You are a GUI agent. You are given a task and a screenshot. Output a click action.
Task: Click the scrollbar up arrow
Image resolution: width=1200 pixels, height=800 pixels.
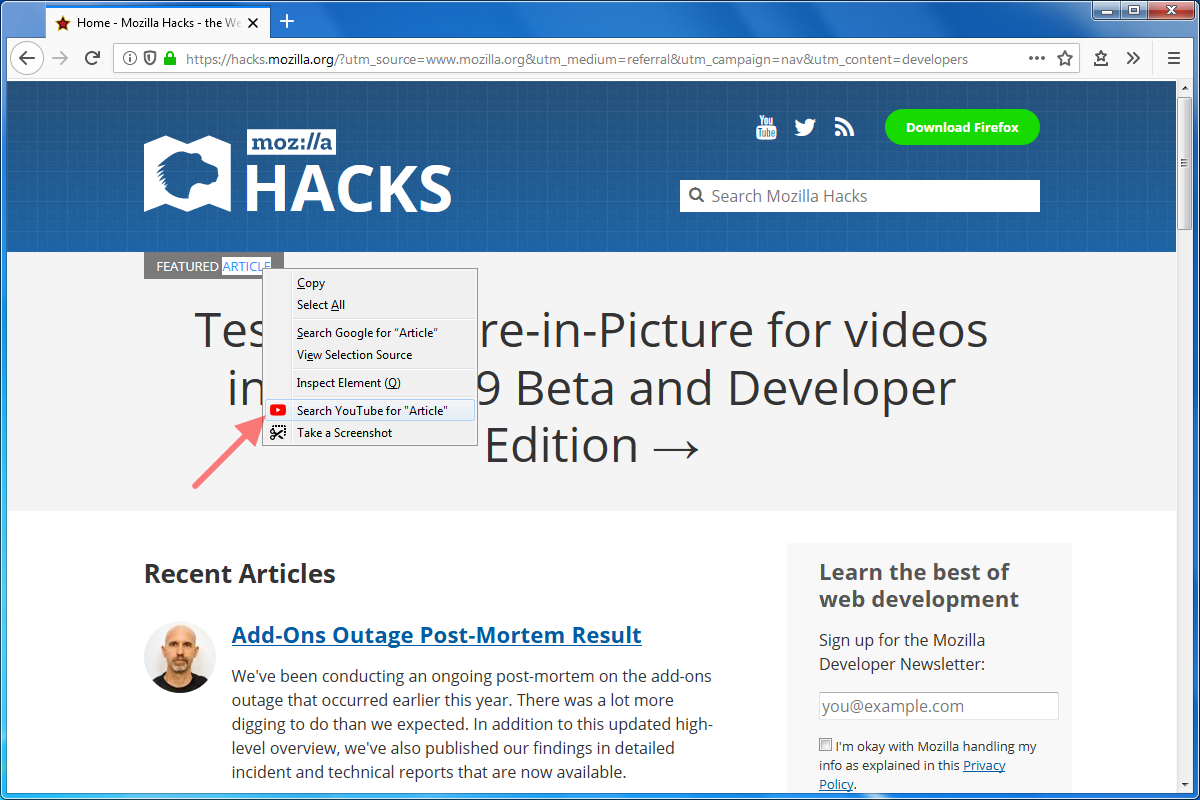point(1185,89)
